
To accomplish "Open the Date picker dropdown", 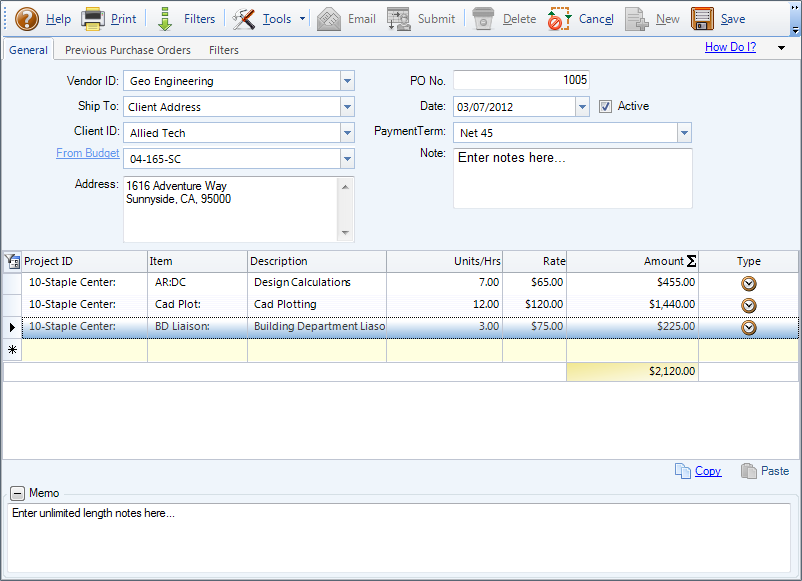I will coord(582,107).
